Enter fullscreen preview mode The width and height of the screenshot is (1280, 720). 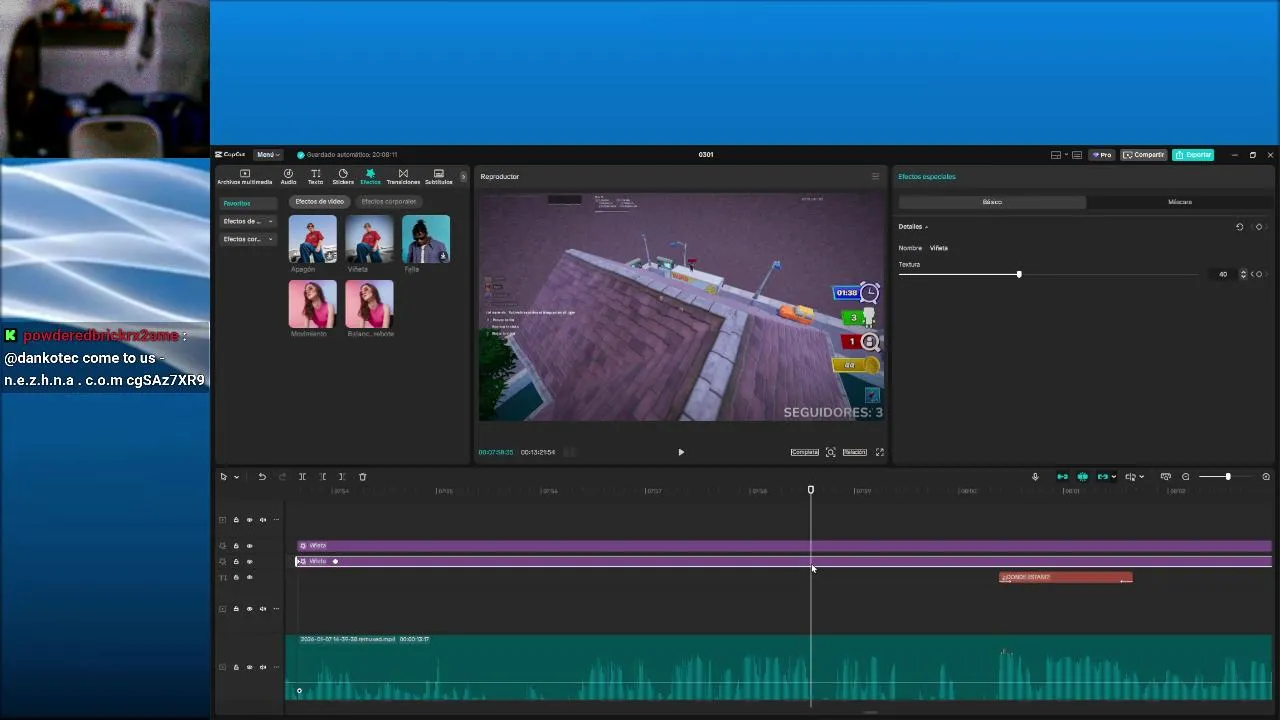880,452
